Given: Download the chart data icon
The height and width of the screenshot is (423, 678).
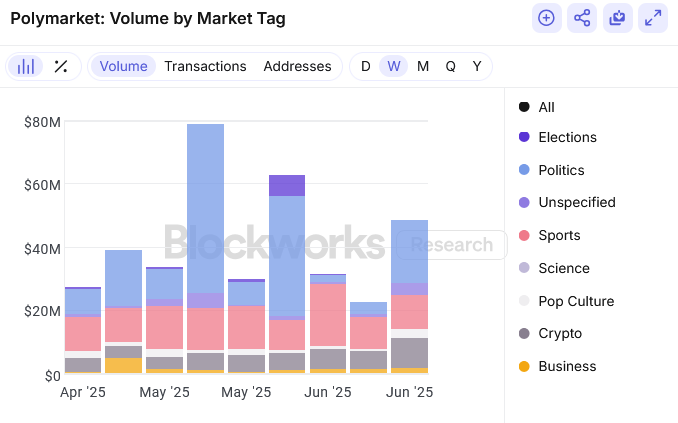Looking at the screenshot, I should click(617, 18).
